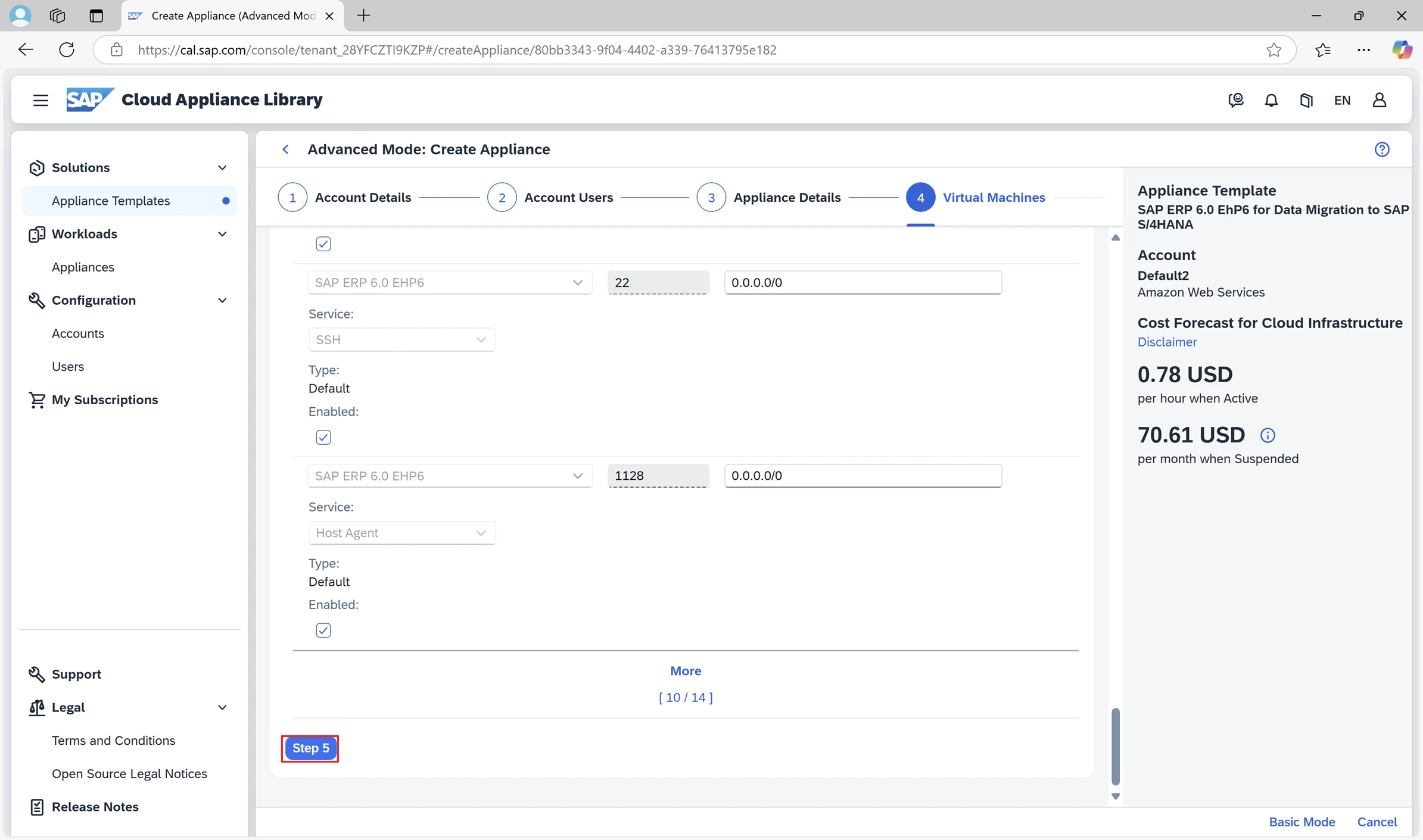Click the scrollbar up arrow
Image resolution: width=1423 pixels, height=840 pixels.
1116,238
